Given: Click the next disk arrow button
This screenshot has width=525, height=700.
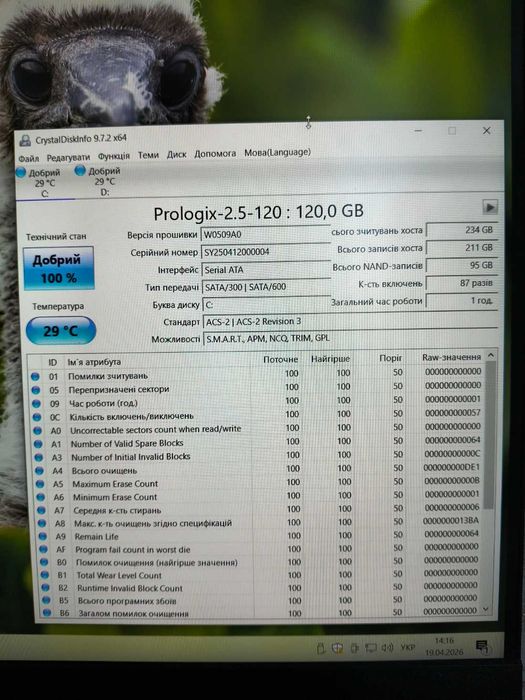Looking at the screenshot, I should pos(490,207).
